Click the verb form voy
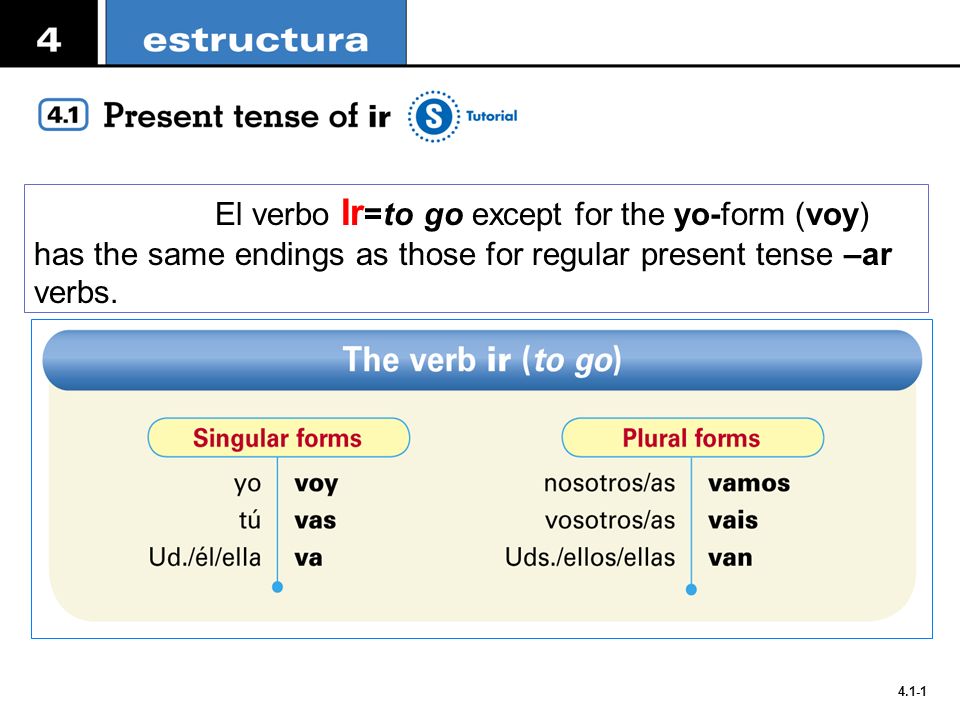The height and width of the screenshot is (720, 960). (316, 484)
